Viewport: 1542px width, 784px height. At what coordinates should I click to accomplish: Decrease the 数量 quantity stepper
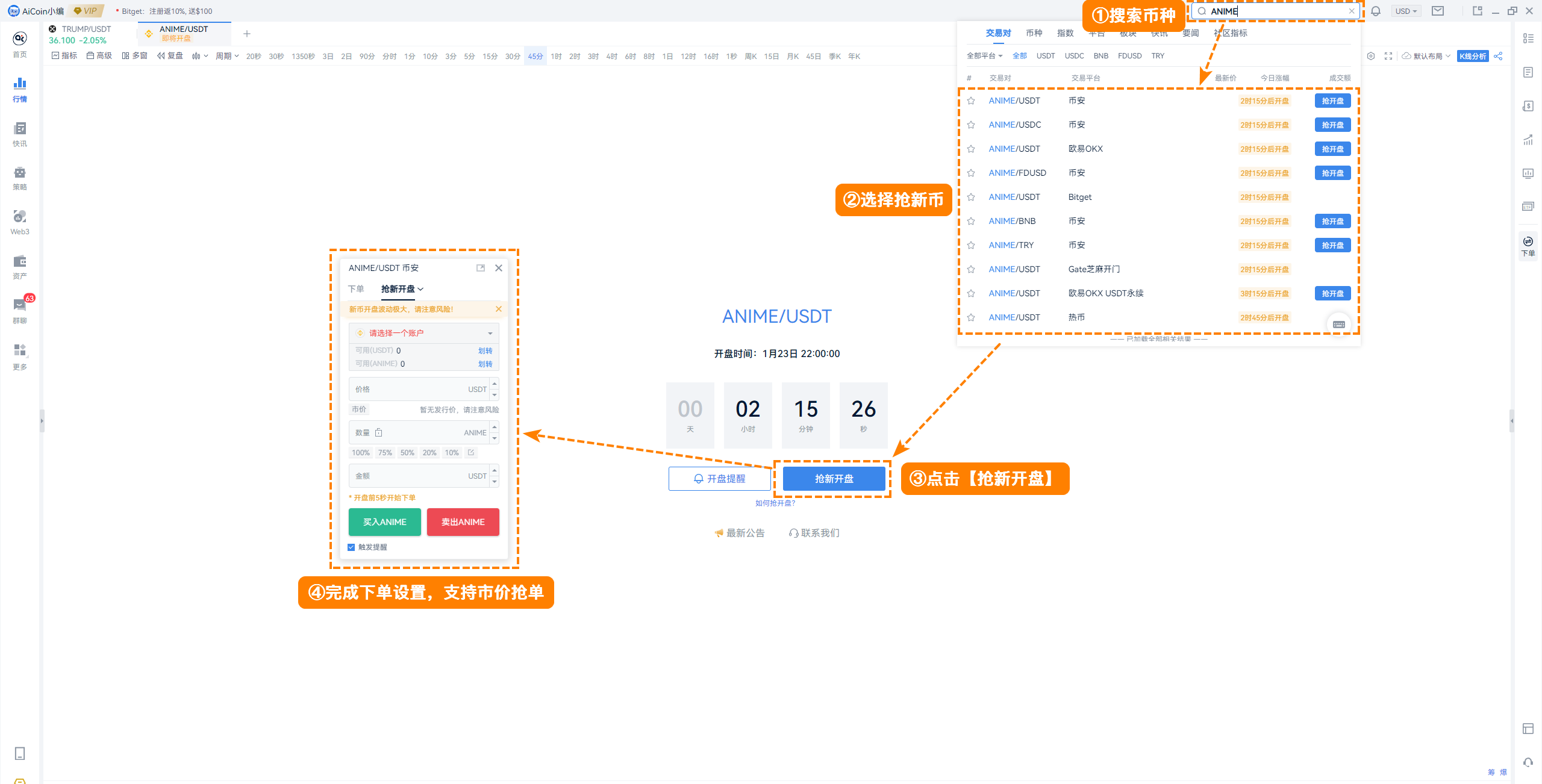[495, 438]
